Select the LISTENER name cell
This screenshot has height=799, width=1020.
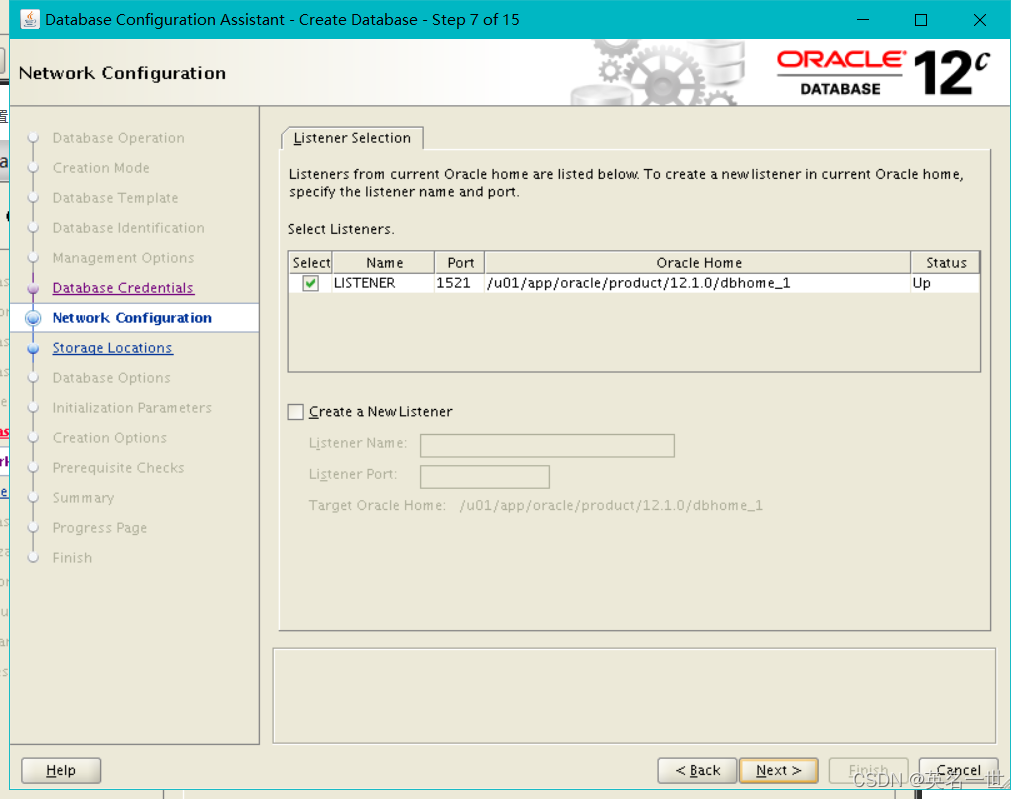click(x=383, y=283)
